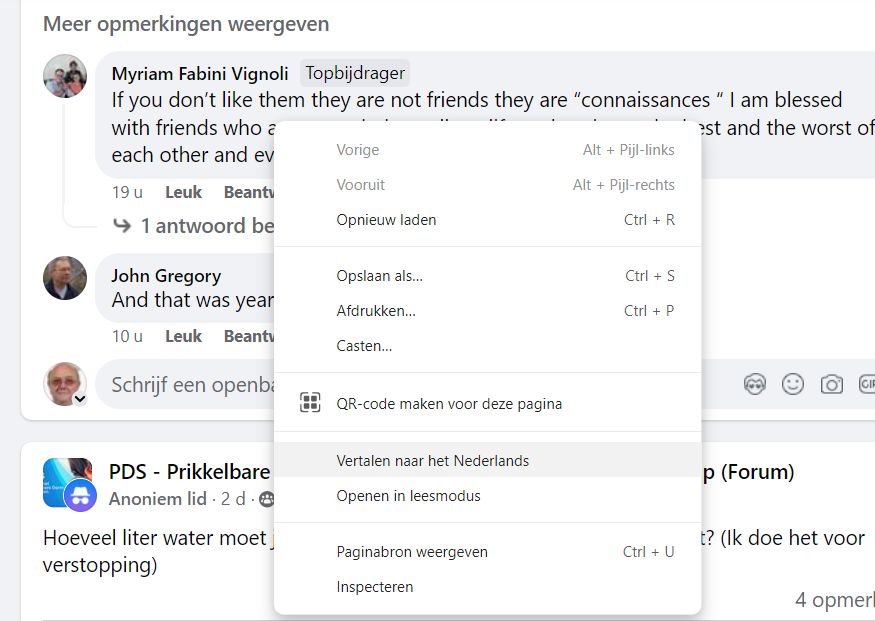Click the 'Schrijf een openbare' comment field
Viewport: 875px width, 621px height.
tap(190, 385)
